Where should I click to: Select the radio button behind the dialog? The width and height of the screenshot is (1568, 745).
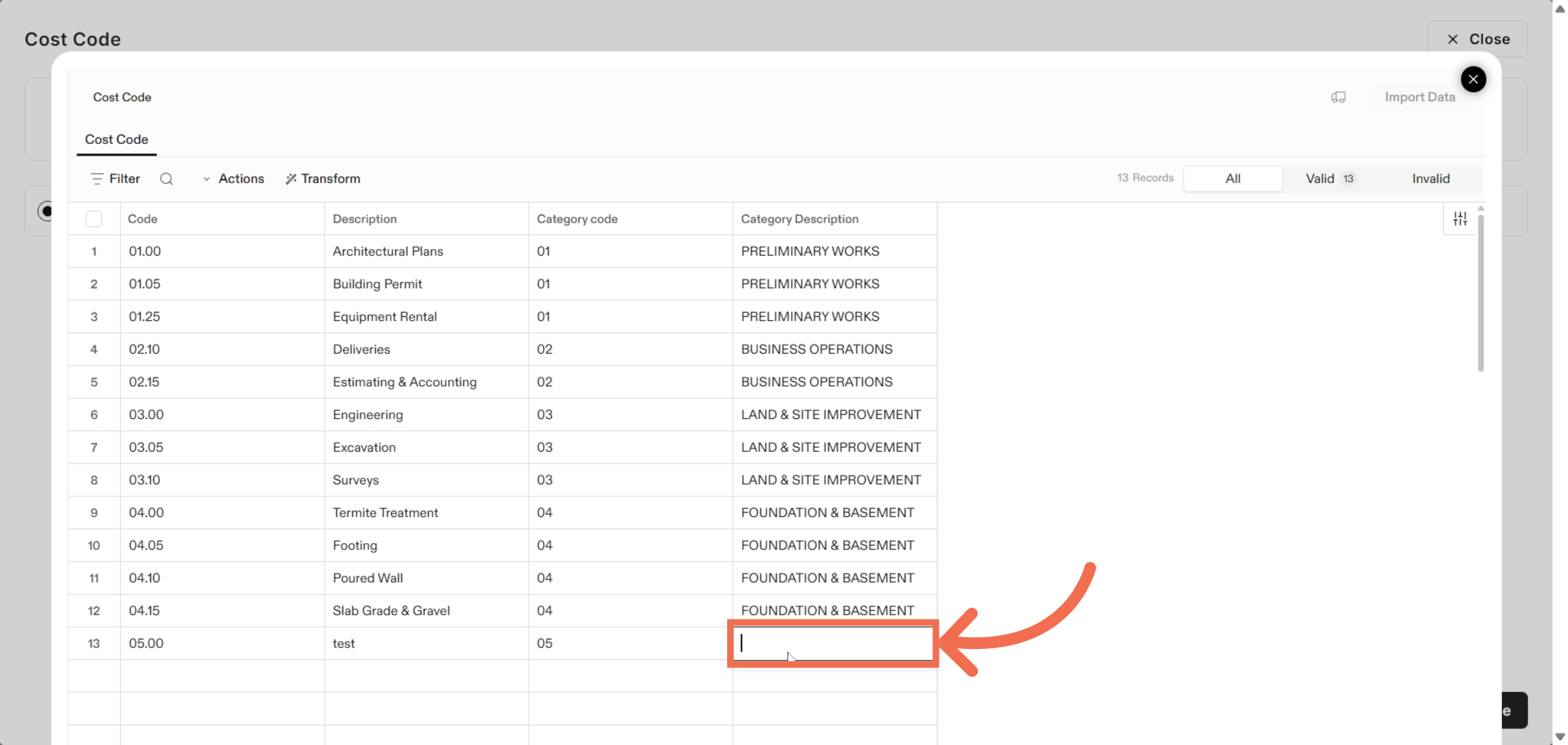pyautogui.click(x=46, y=211)
